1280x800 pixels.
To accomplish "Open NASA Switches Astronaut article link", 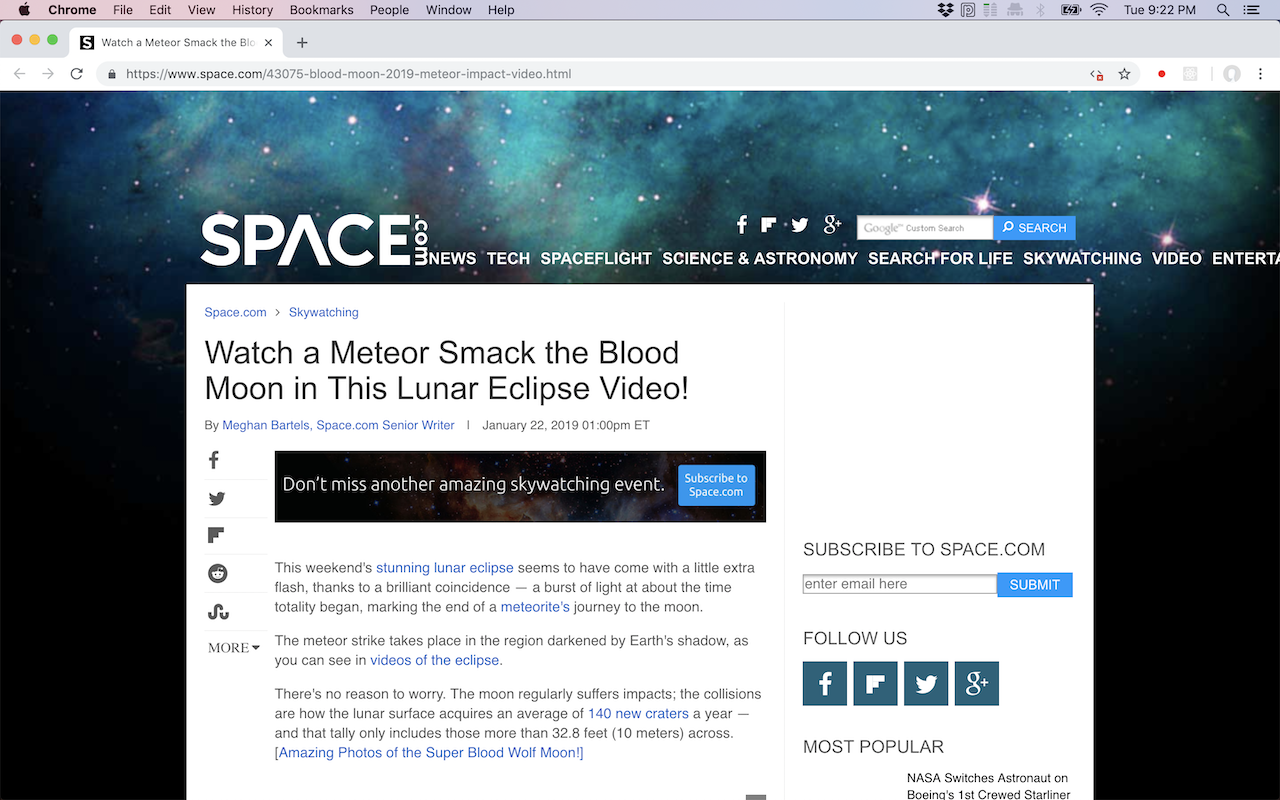I will pyautogui.click(x=988, y=786).
